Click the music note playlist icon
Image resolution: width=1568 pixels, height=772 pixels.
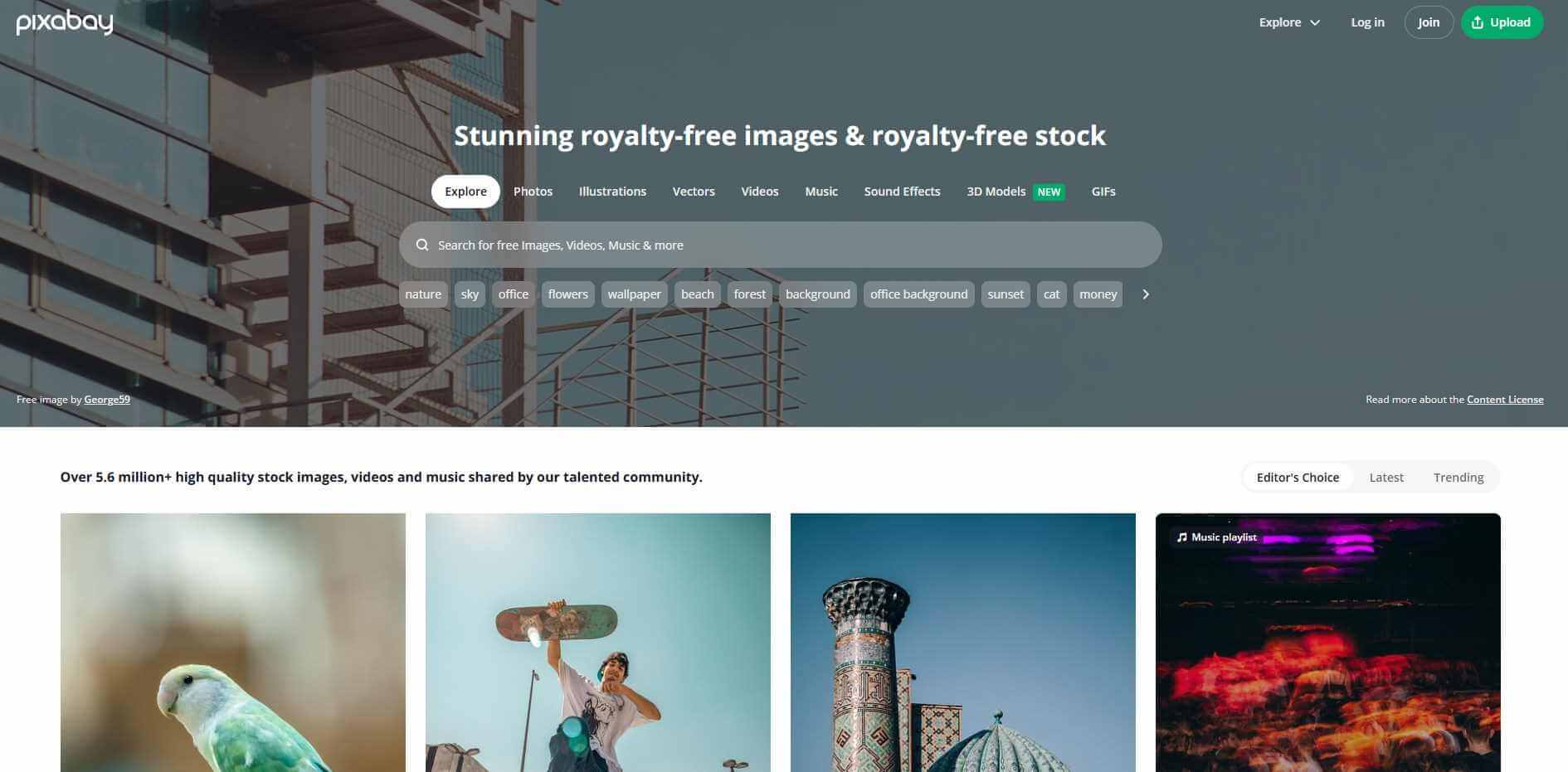pos(1181,537)
